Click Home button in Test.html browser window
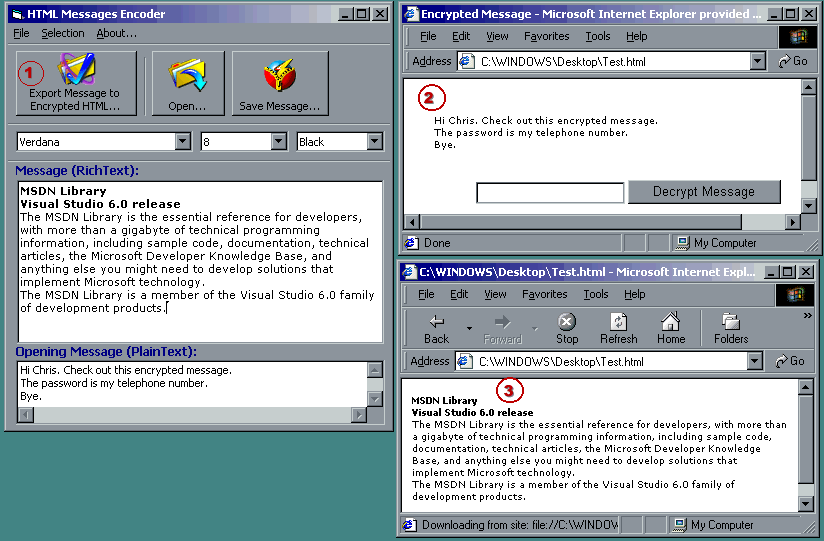824x541 pixels. click(671, 329)
